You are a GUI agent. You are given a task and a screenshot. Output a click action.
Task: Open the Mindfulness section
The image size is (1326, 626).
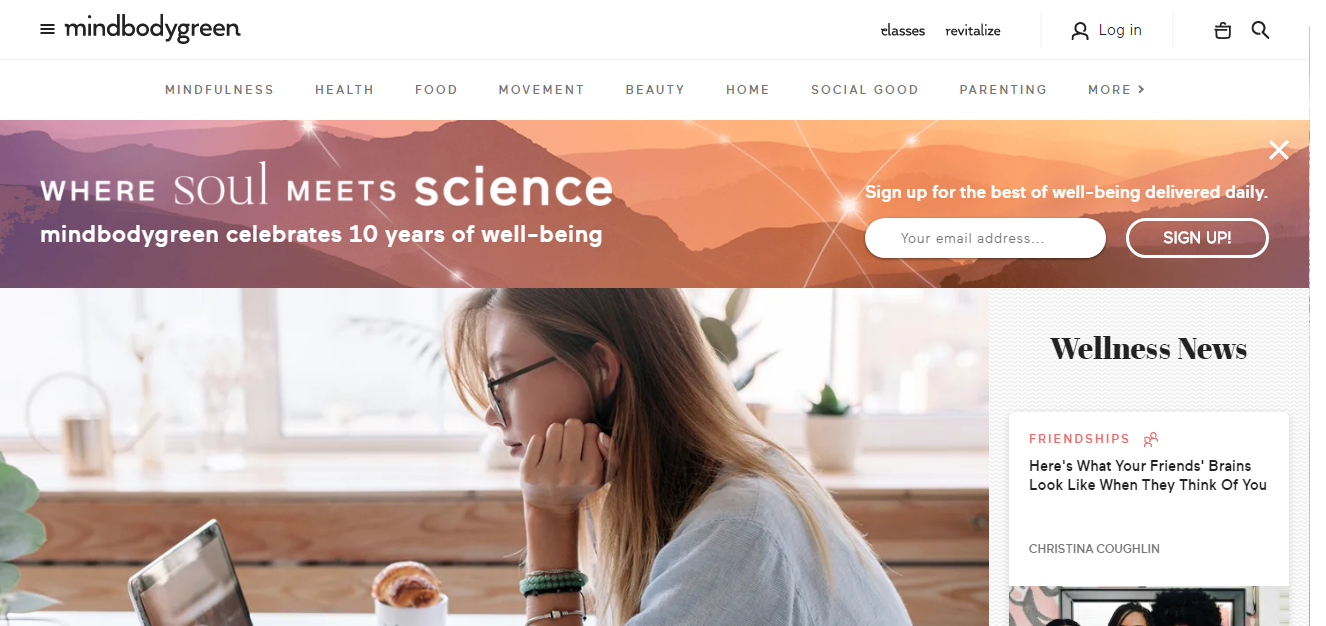(x=219, y=90)
